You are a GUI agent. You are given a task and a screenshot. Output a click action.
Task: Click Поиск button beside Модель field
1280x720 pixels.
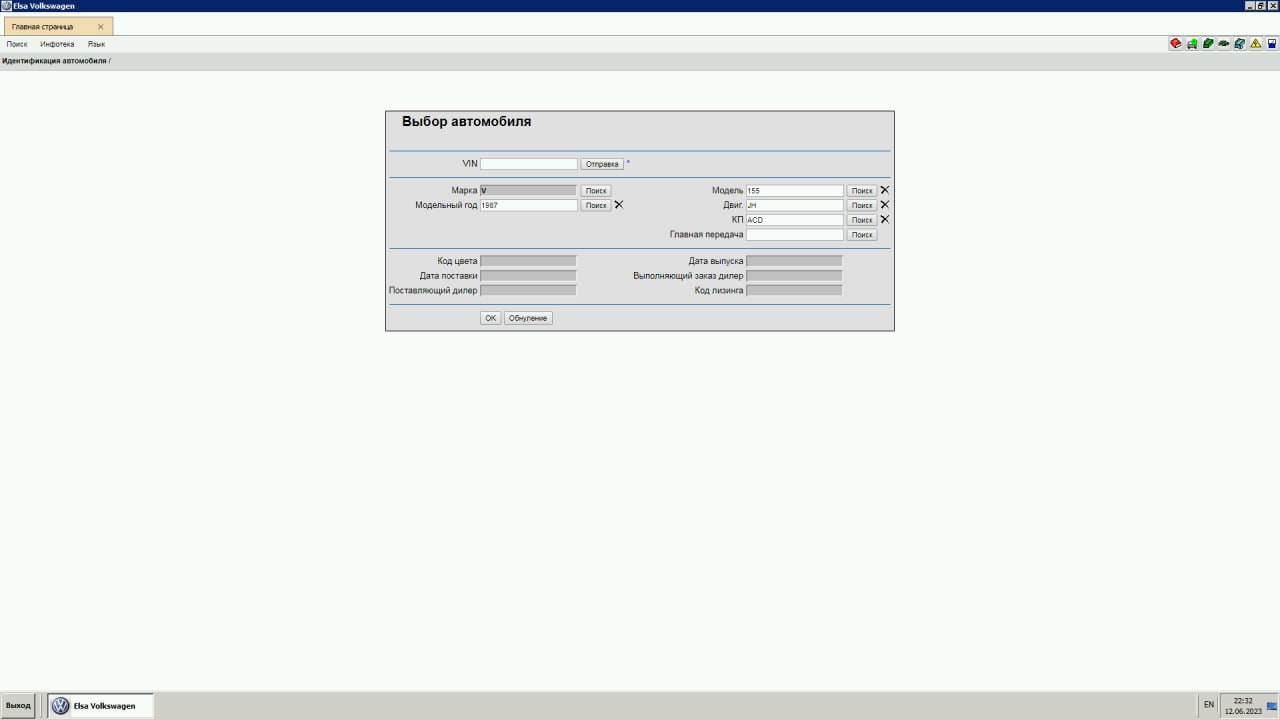pyautogui.click(x=862, y=191)
